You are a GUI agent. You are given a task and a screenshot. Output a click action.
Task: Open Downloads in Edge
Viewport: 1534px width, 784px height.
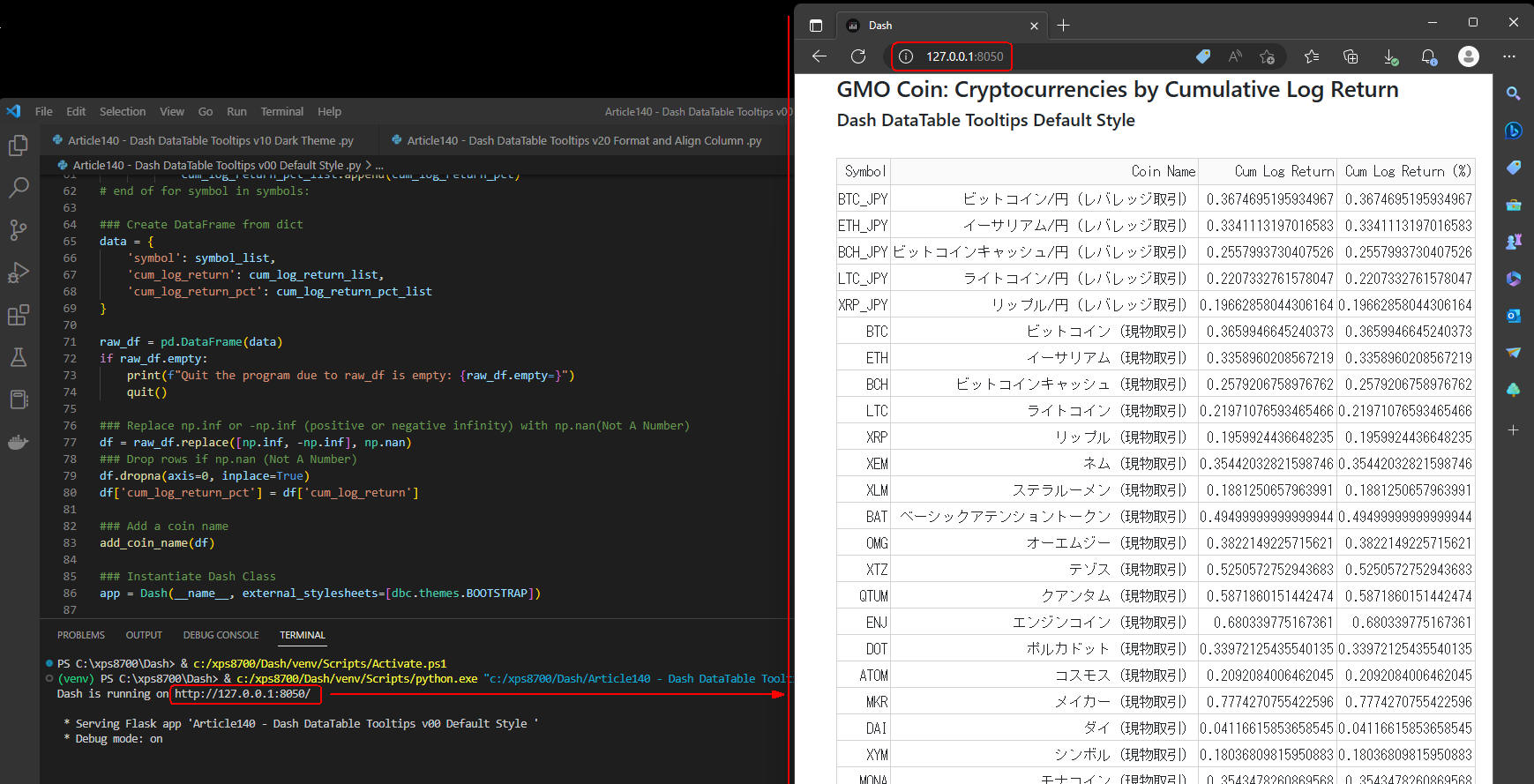point(1390,56)
